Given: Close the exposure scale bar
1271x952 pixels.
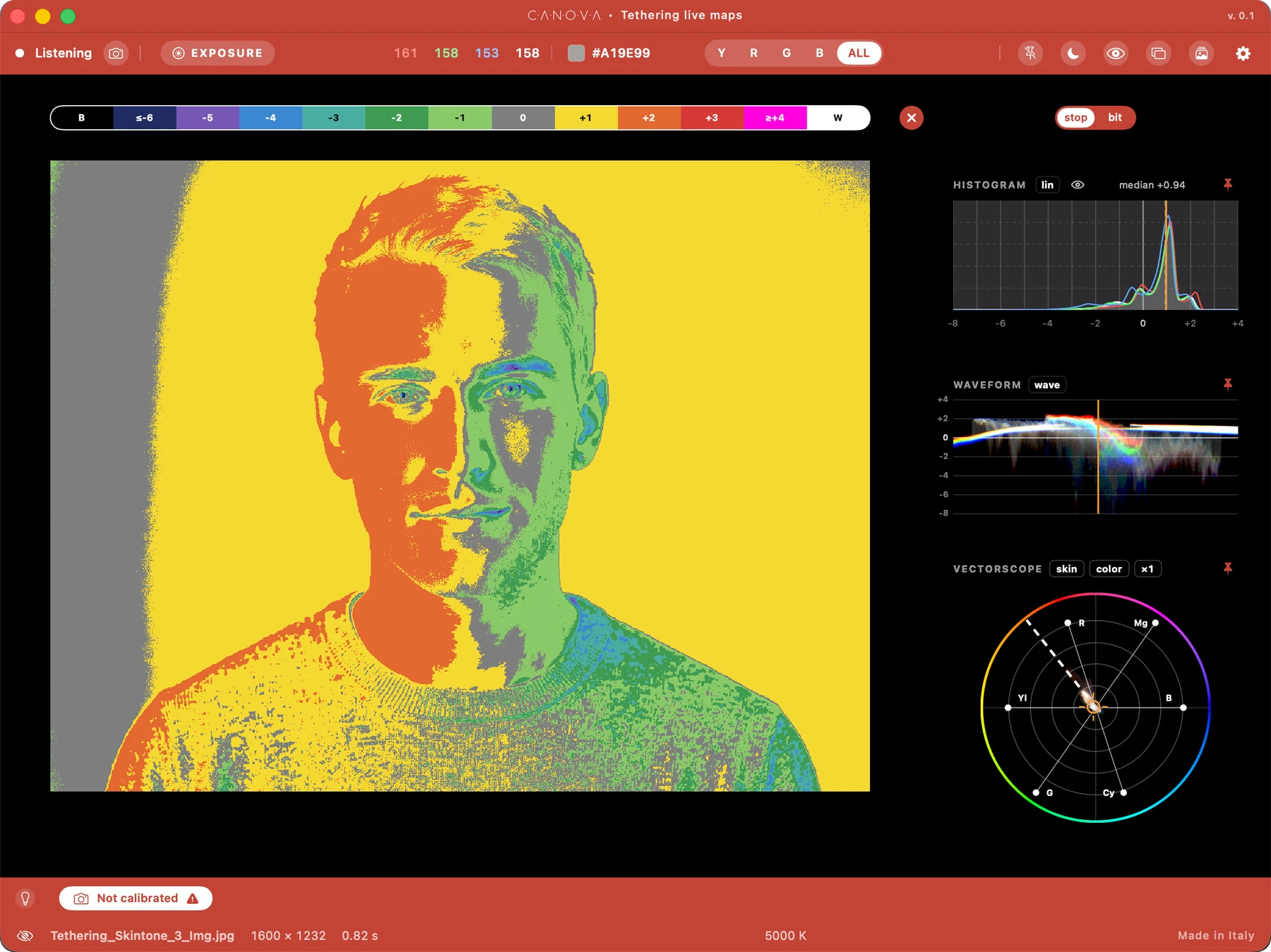Looking at the screenshot, I should click(912, 118).
